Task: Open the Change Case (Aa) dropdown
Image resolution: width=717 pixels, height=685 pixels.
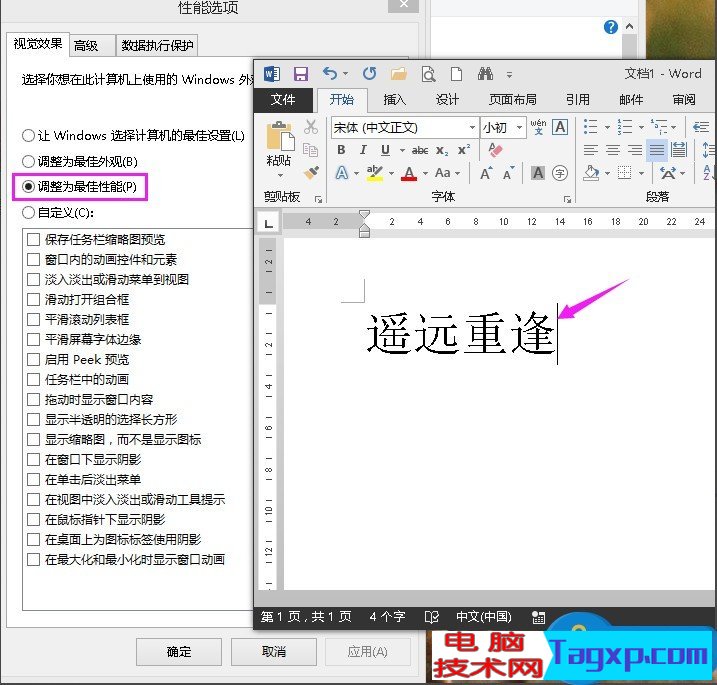Action: point(447,173)
